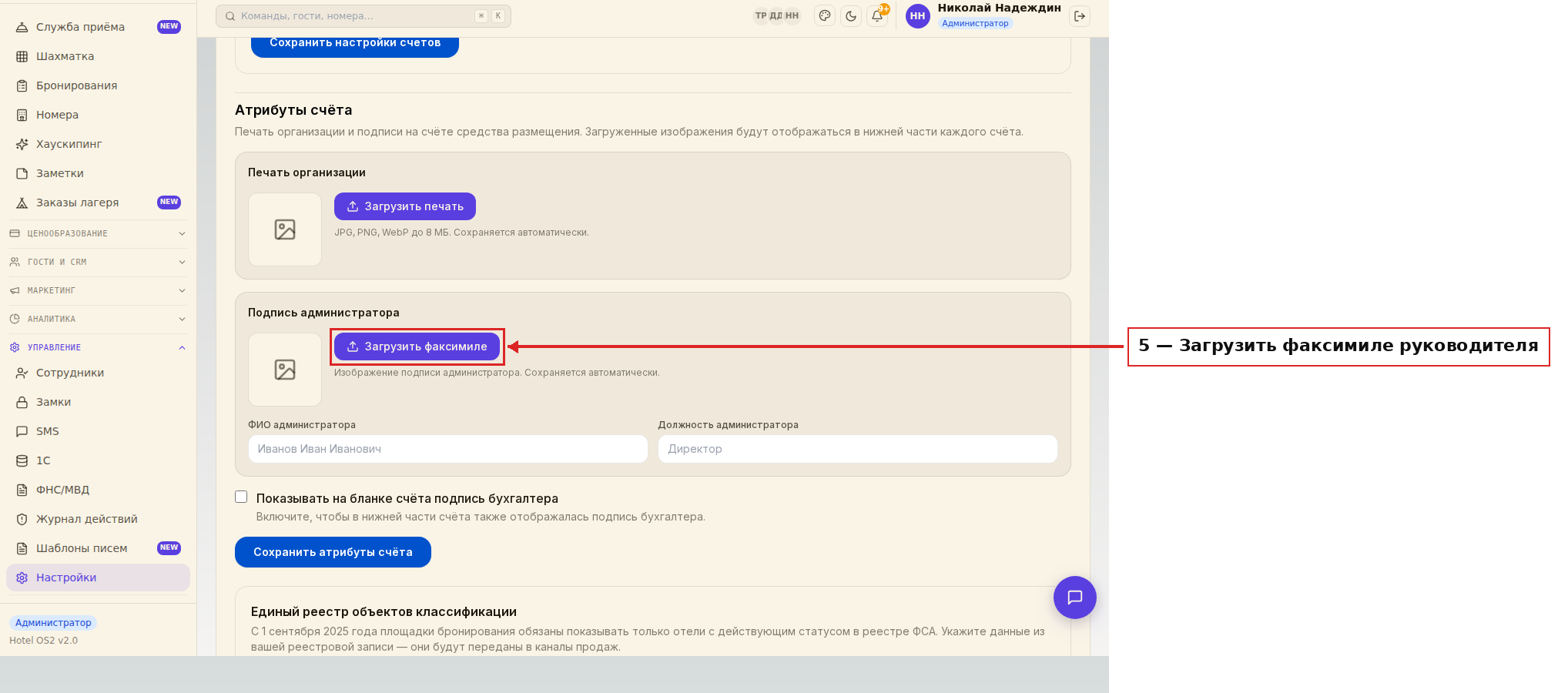Image resolution: width=1568 pixels, height=693 pixels.
Task: Click Загрузить печать button
Action: pos(405,206)
